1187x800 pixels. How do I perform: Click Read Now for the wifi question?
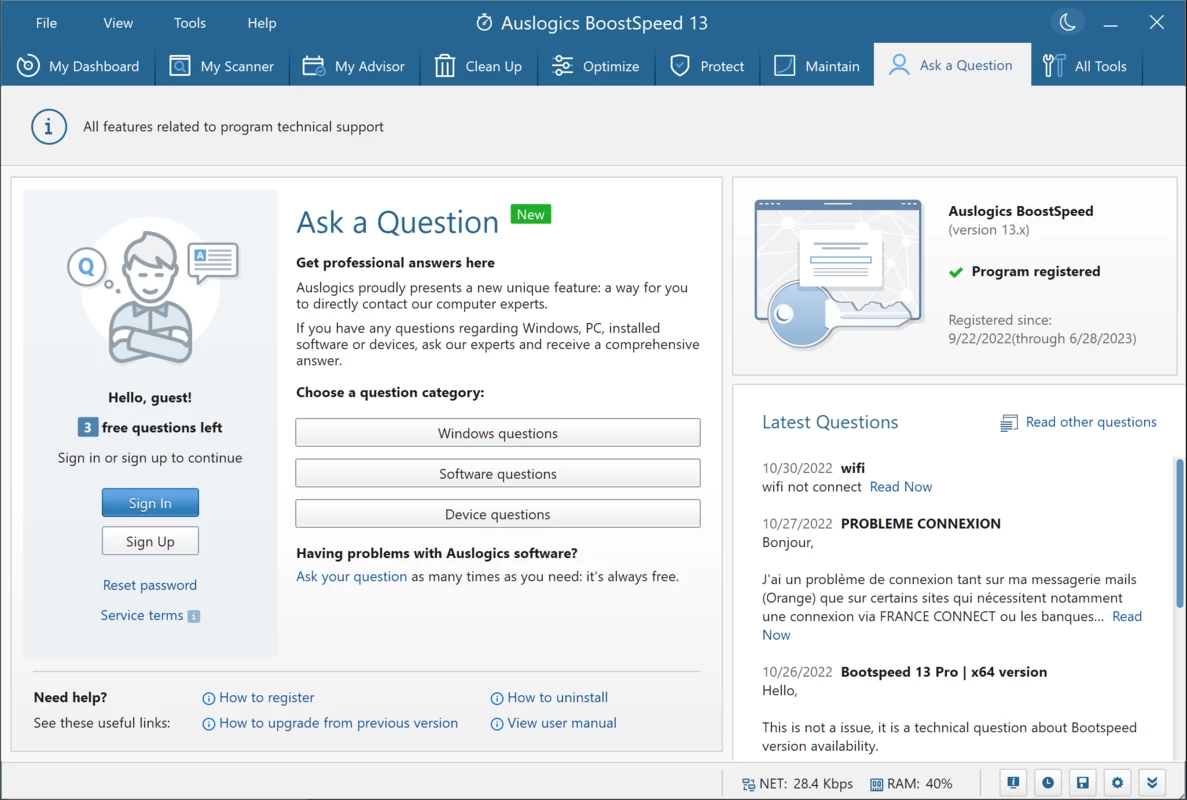pyautogui.click(x=901, y=487)
